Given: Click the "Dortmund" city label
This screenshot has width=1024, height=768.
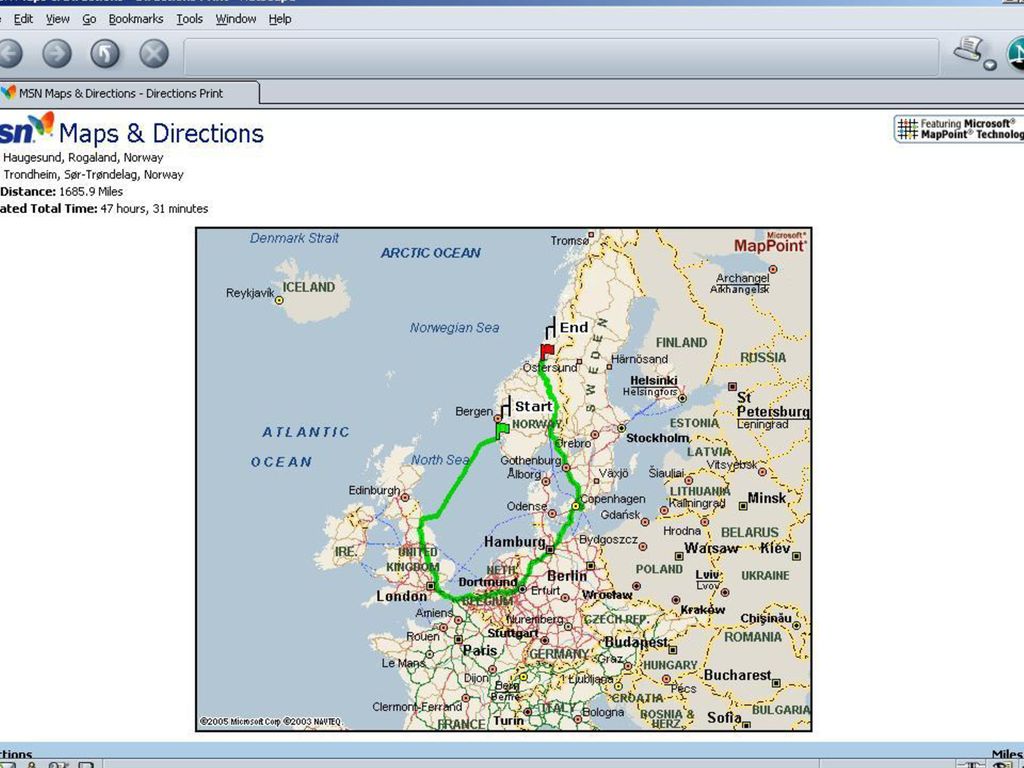Looking at the screenshot, I should 488,582.
